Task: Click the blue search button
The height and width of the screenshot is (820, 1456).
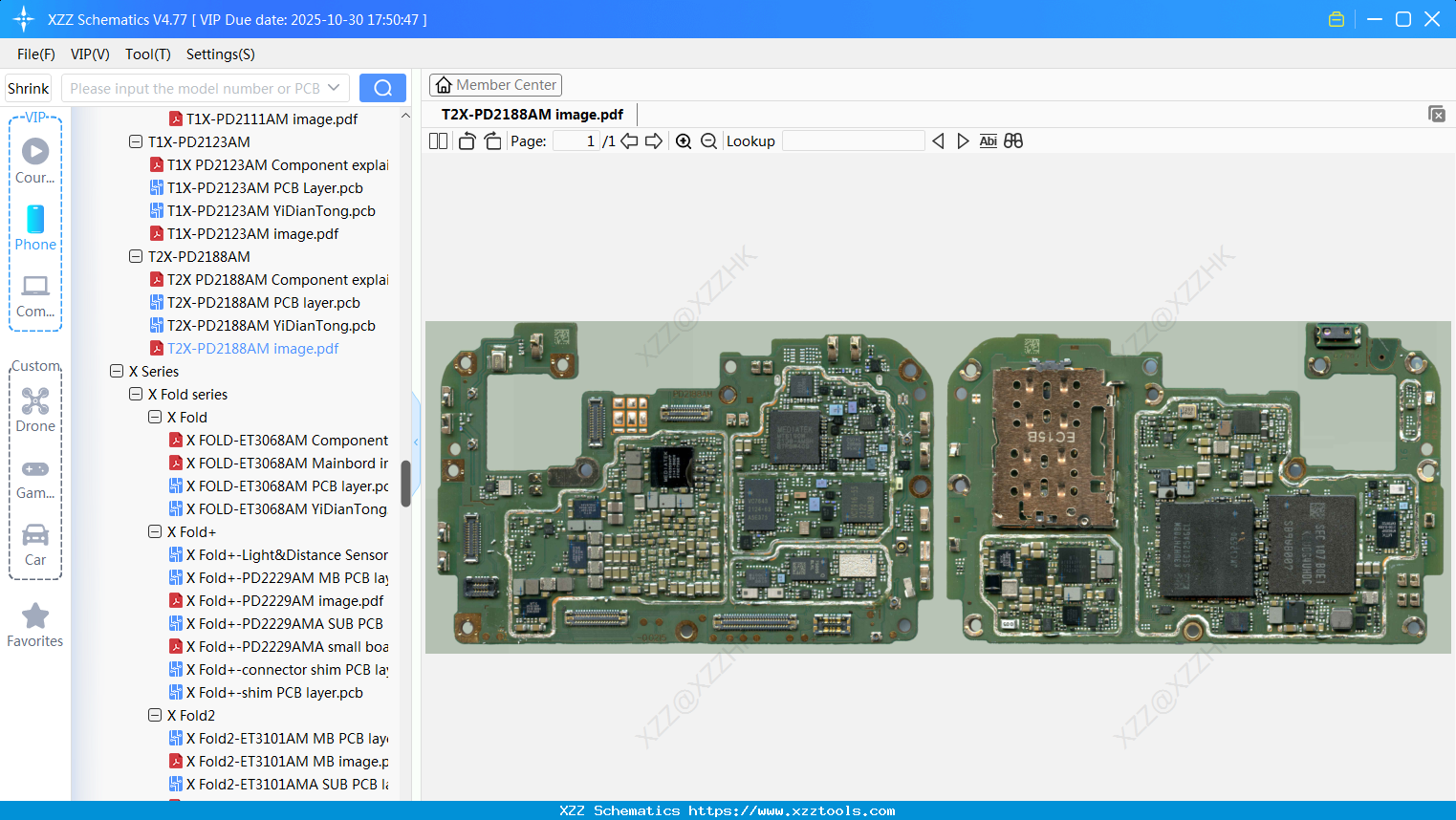Action: point(382,88)
